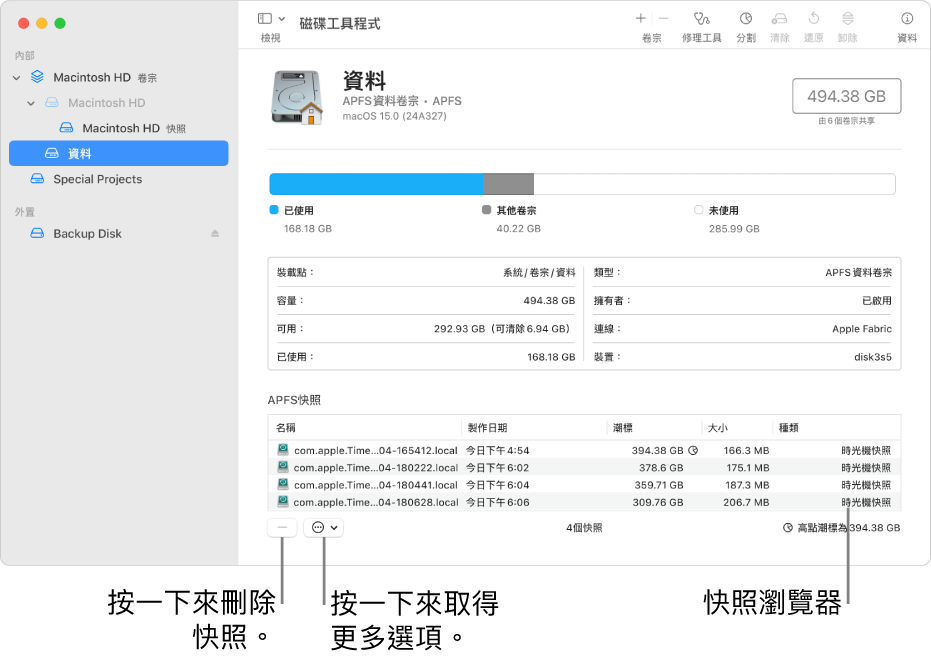Click the Special Projects disk icon
931x662 pixels.
pos(37,179)
